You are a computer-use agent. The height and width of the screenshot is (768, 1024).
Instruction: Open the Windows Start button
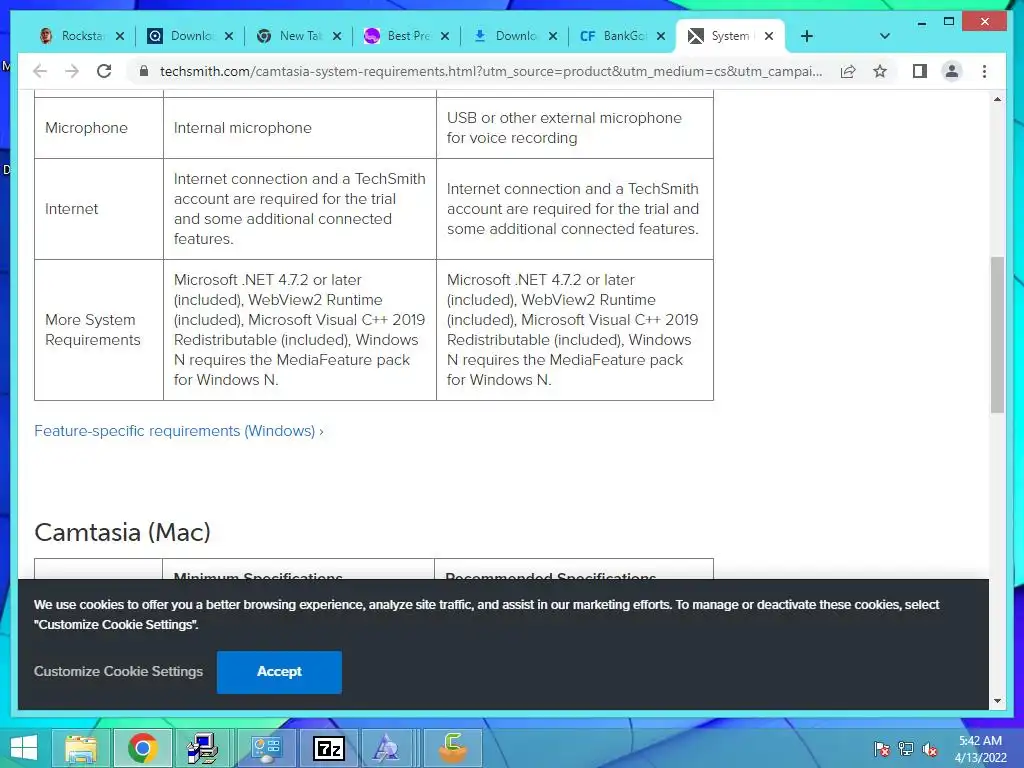[x=24, y=748]
